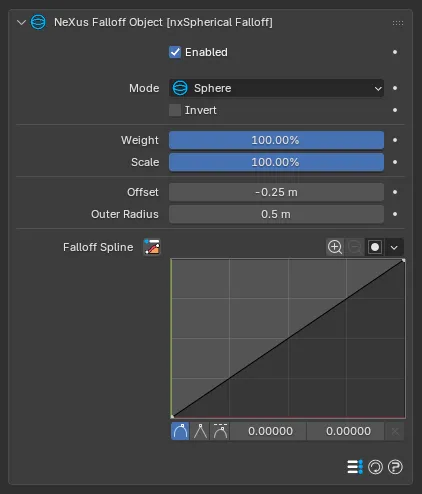
Task: Toggle curve clipping options button
Action: pos(375,247)
